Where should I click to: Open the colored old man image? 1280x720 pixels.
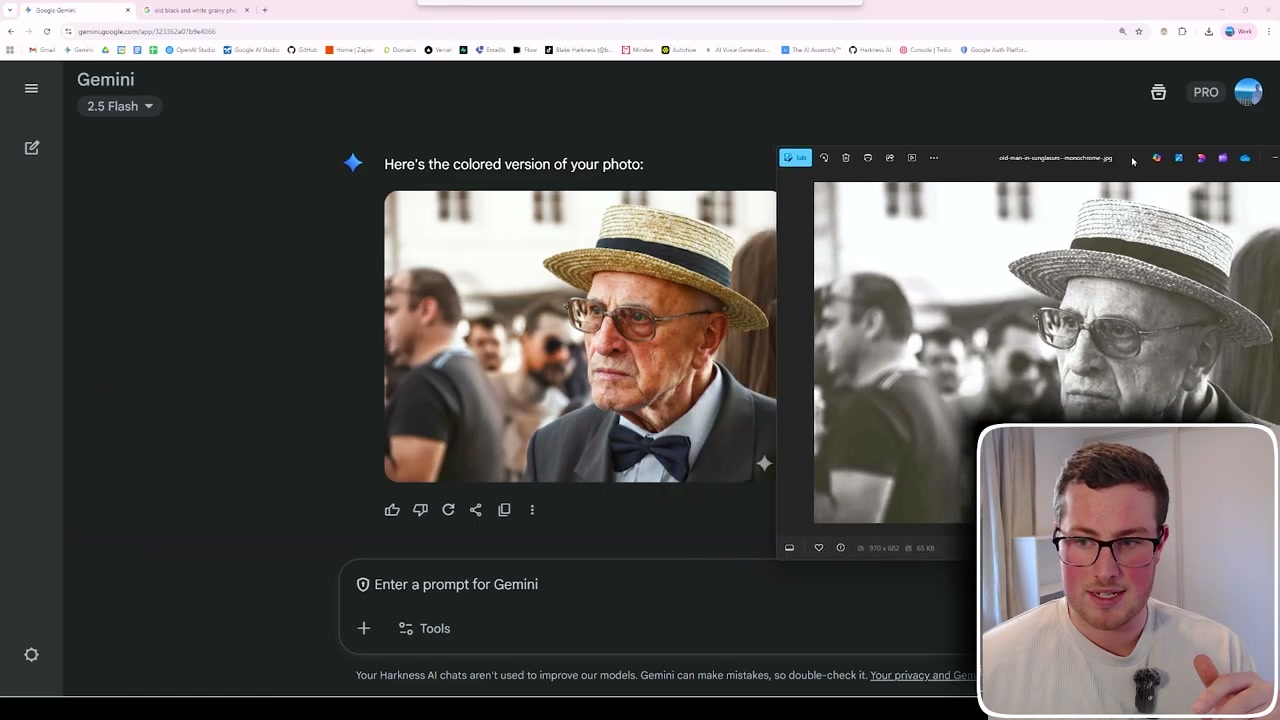[580, 336]
